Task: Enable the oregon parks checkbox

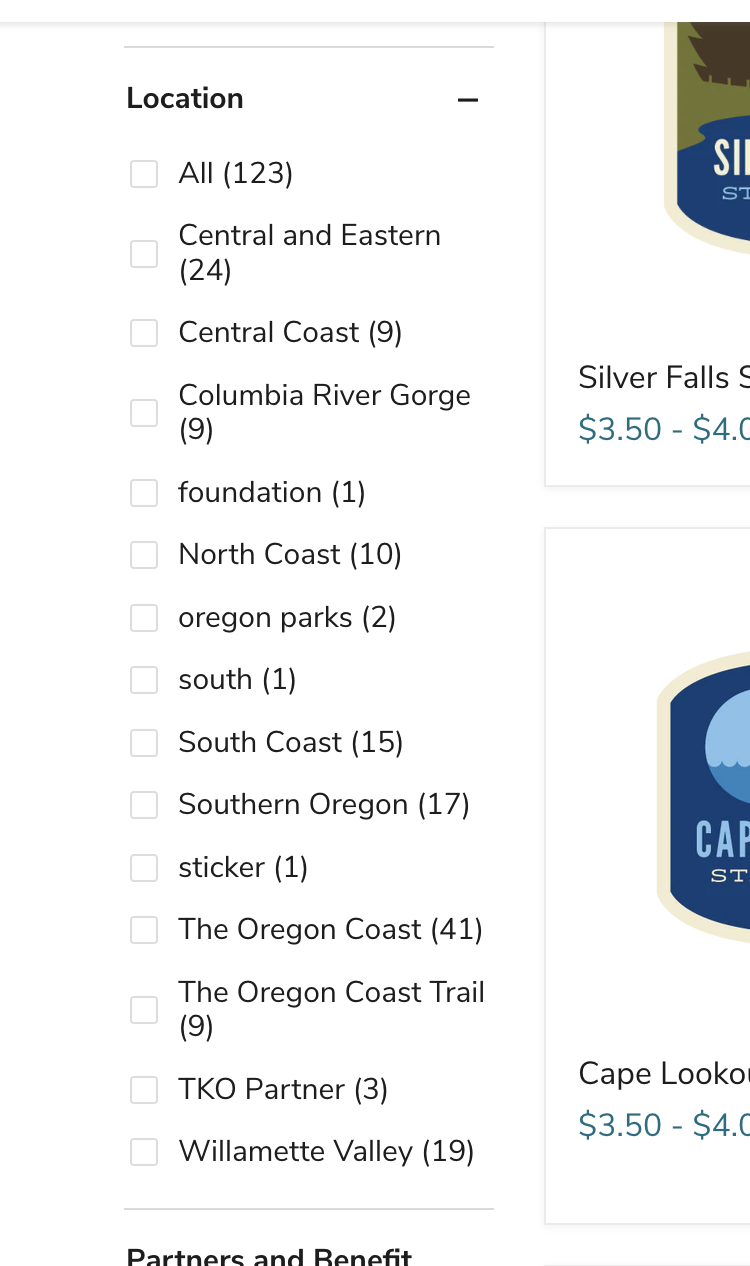Action: coord(144,618)
